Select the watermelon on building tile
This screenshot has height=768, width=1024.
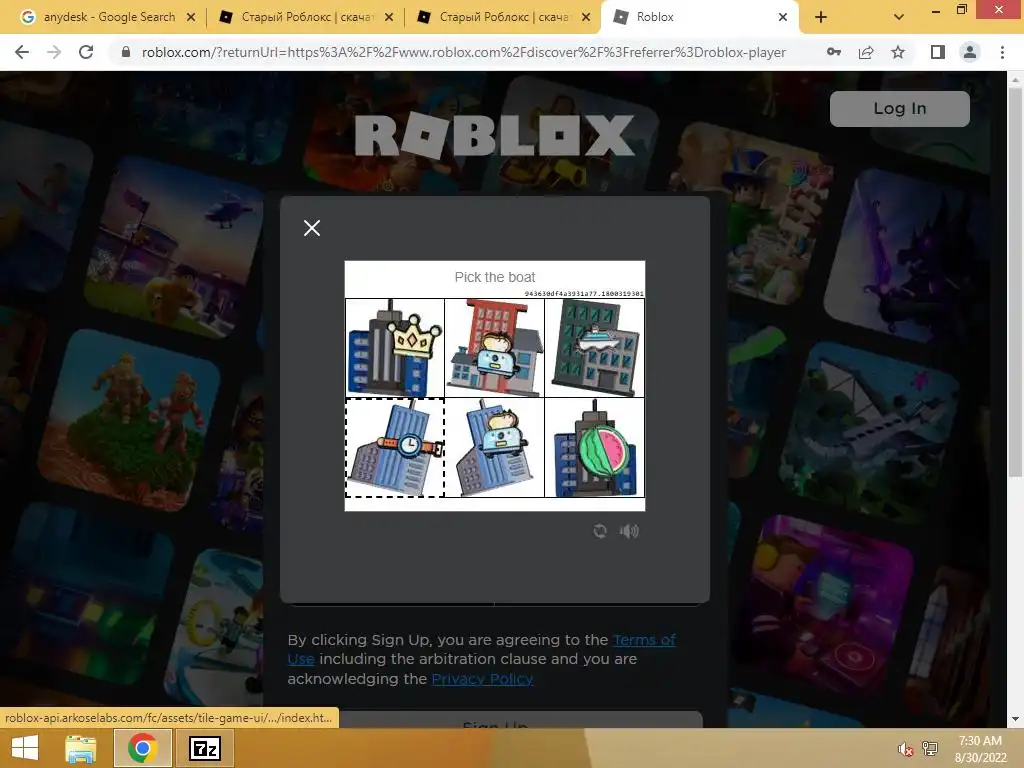pyautogui.click(x=594, y=448)
